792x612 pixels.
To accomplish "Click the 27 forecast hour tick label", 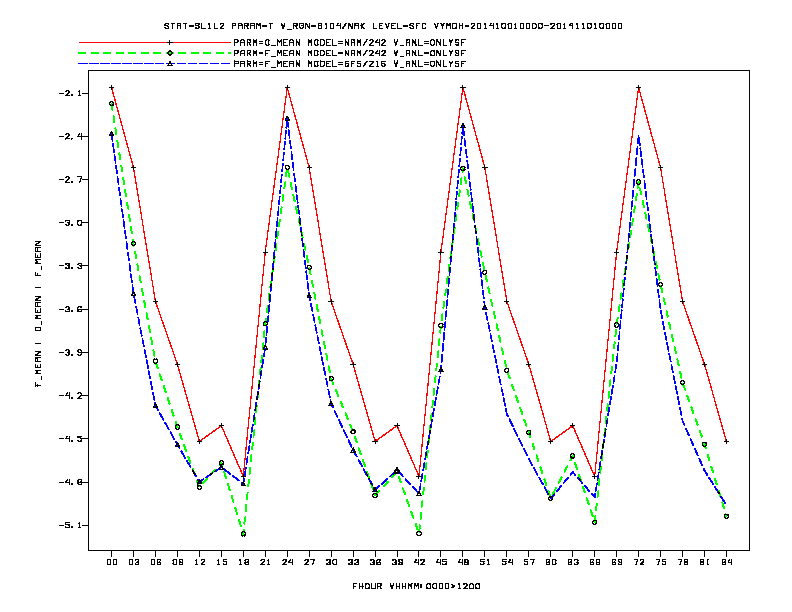I will [x=309, y=562].
